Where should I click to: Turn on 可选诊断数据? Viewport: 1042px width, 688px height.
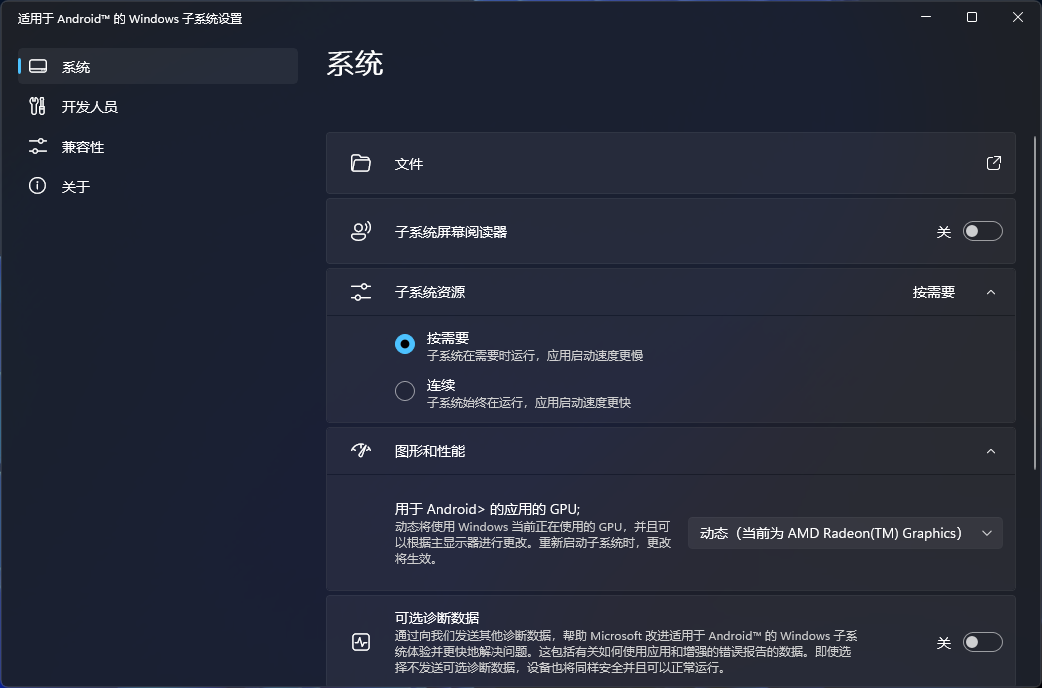[982, 641]
